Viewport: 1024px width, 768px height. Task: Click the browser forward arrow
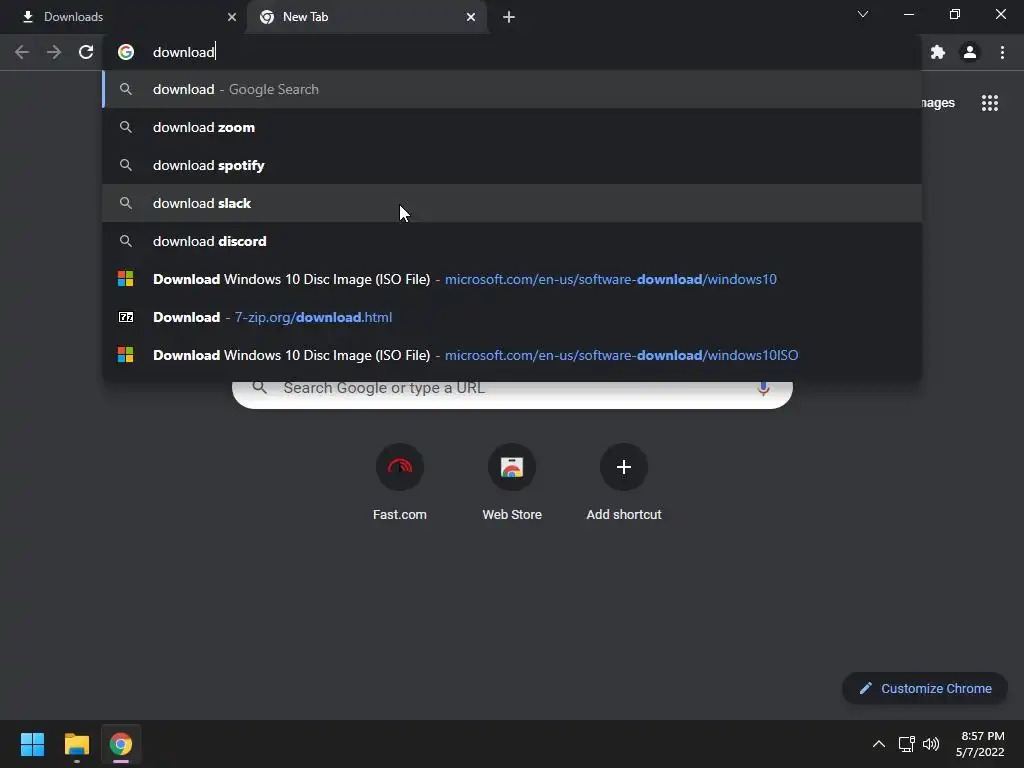click(54, 52)
